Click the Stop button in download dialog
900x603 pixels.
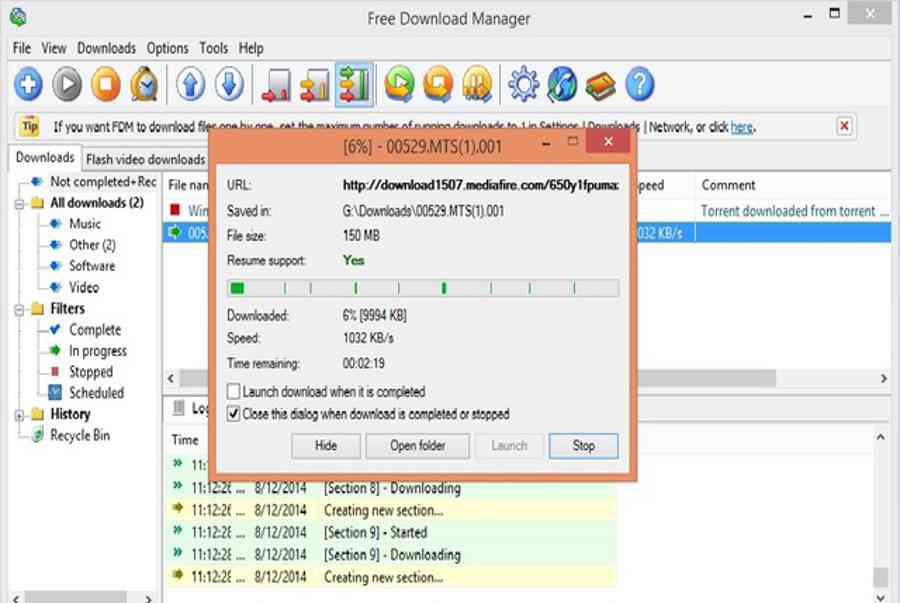(583, 446)
